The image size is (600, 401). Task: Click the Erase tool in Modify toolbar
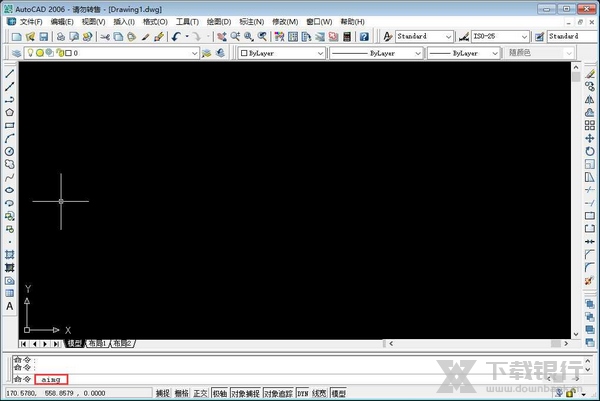pyautogui.click(x=589, y=73)
